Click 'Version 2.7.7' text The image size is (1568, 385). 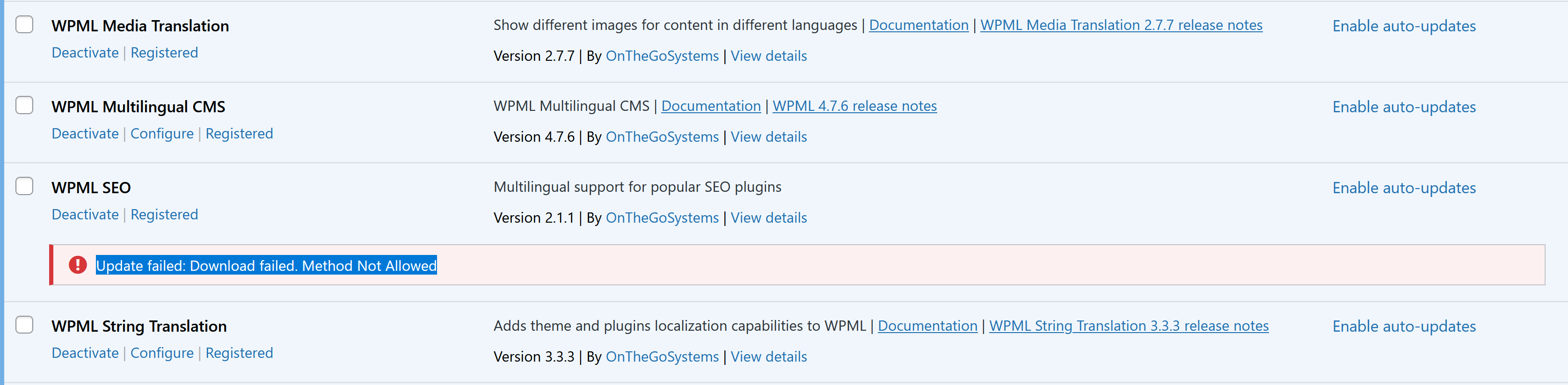pos(534,56)
